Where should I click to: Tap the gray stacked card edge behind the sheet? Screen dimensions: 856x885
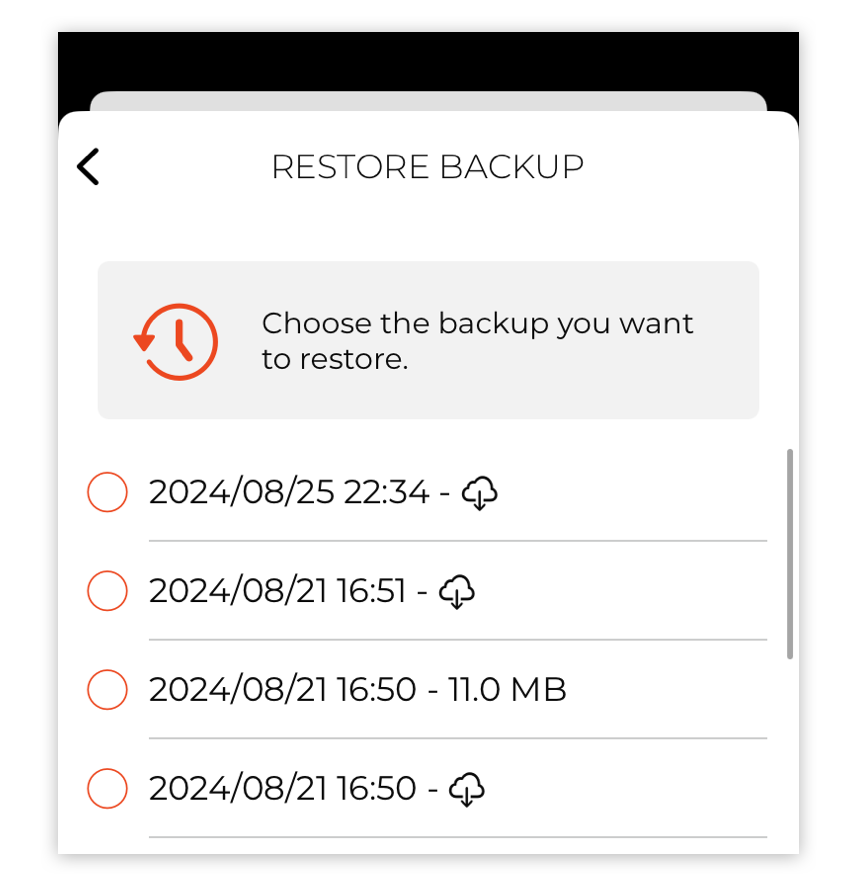click(x=428, y=100)
